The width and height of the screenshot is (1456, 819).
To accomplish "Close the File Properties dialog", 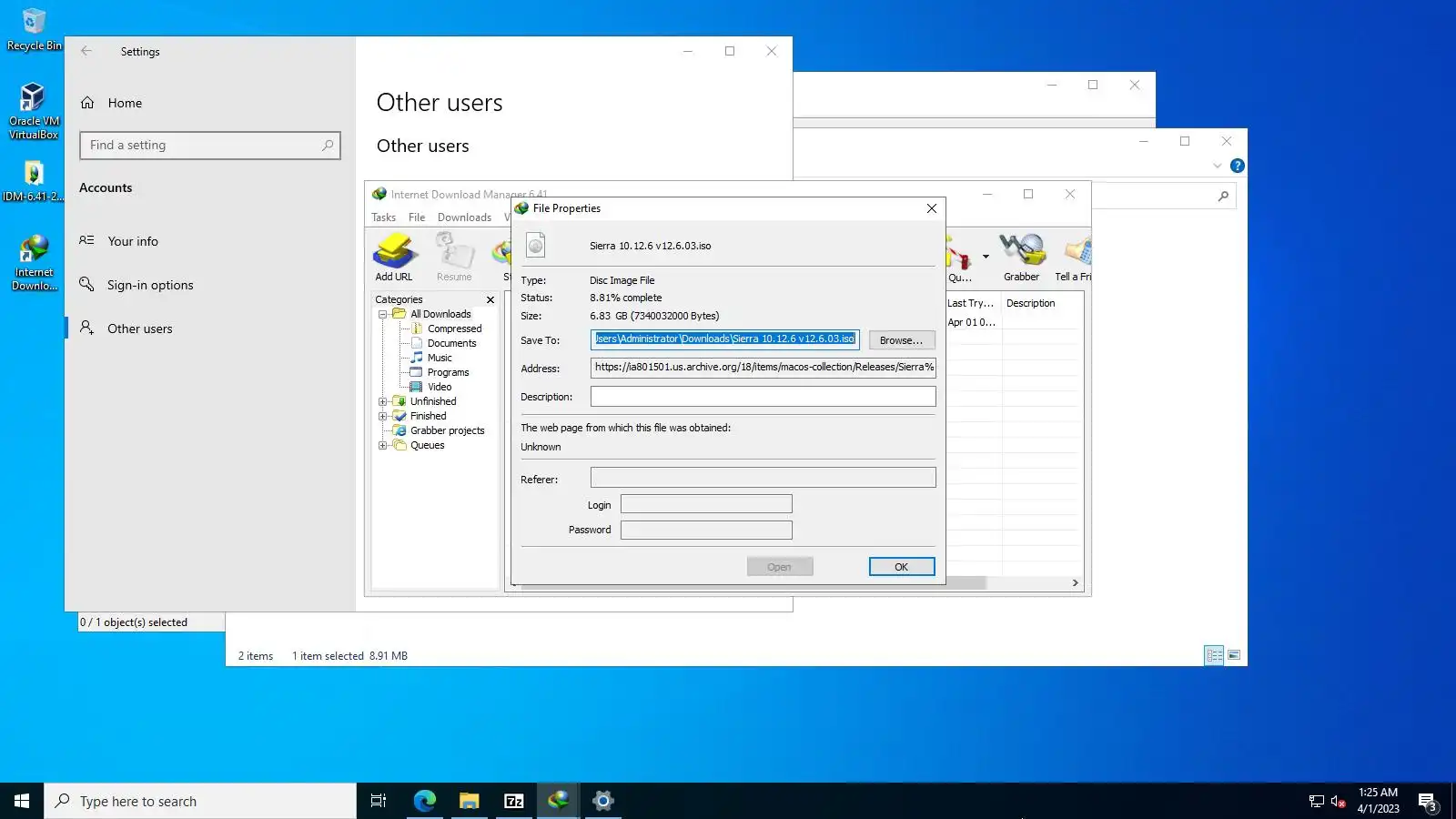I will [931, 208].
